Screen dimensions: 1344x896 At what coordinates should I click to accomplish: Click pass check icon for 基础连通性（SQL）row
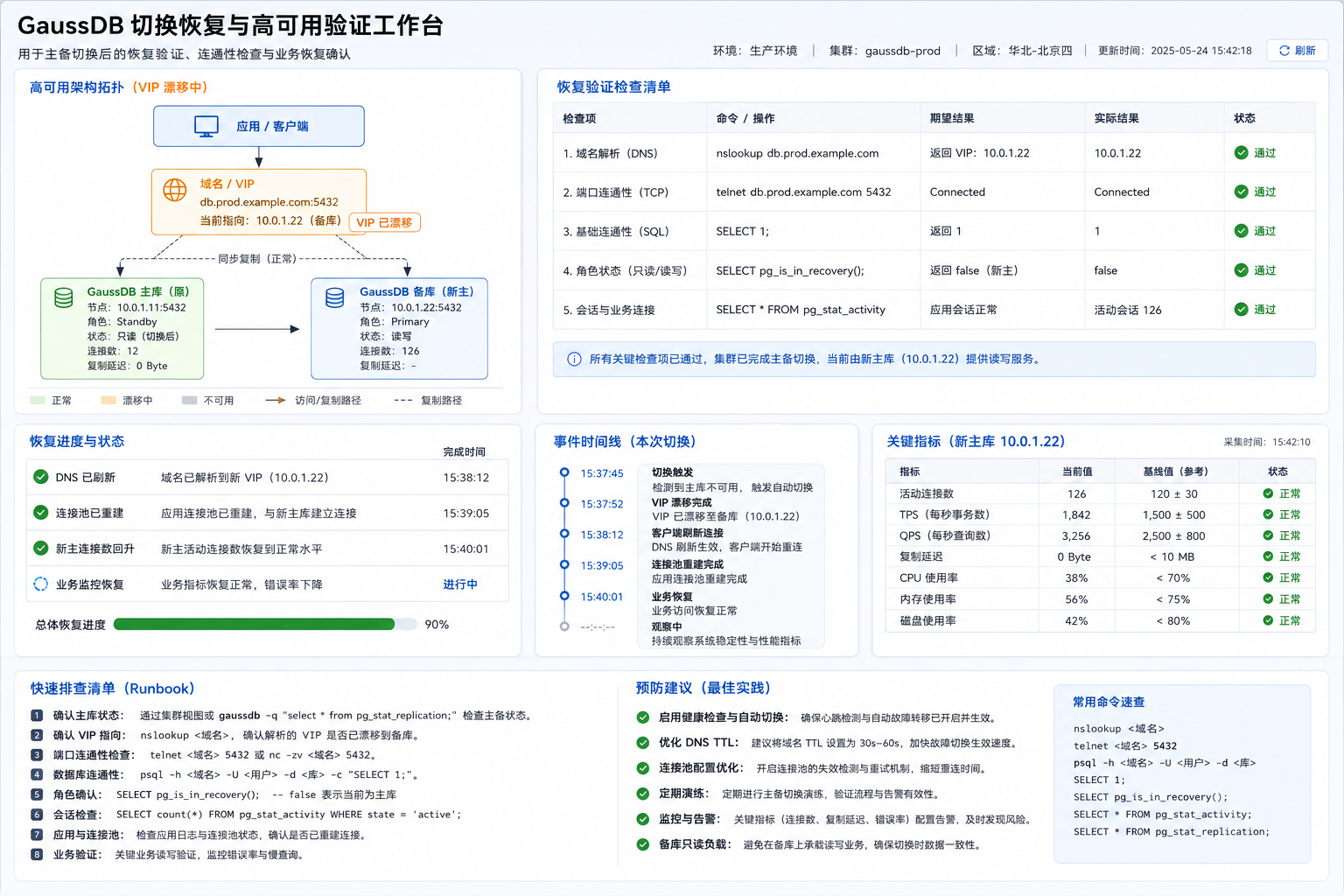pyautogui.click(x=1241, y=231)
